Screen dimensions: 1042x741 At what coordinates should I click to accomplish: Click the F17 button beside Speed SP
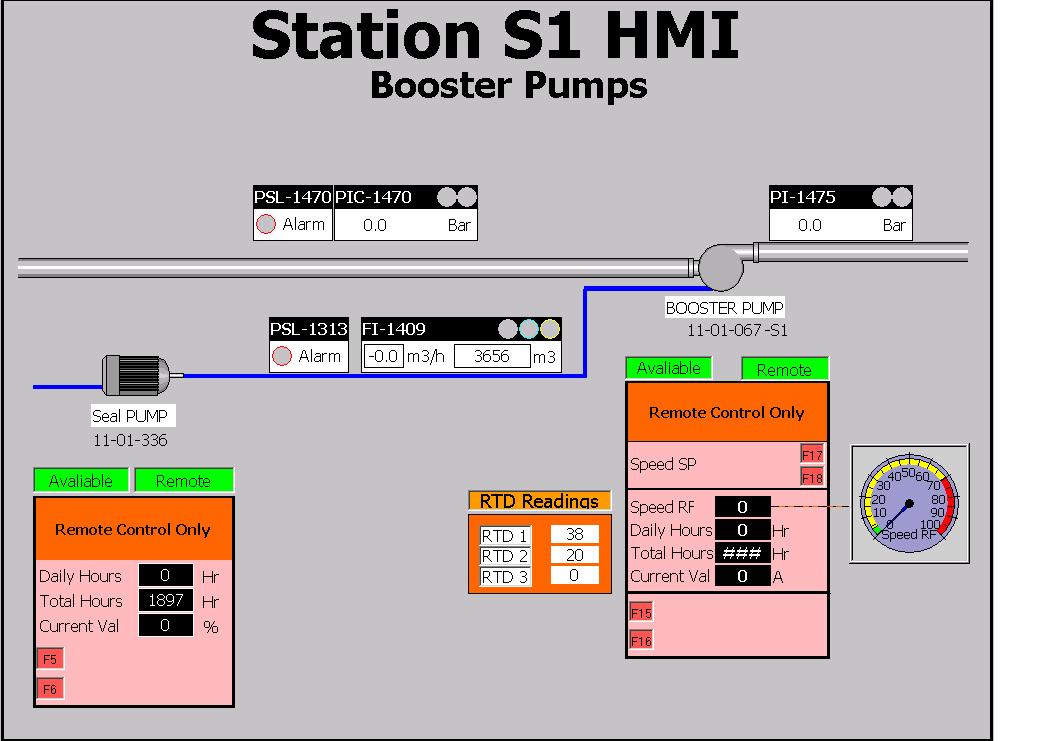pyautogui.click(x=812, y=455)
